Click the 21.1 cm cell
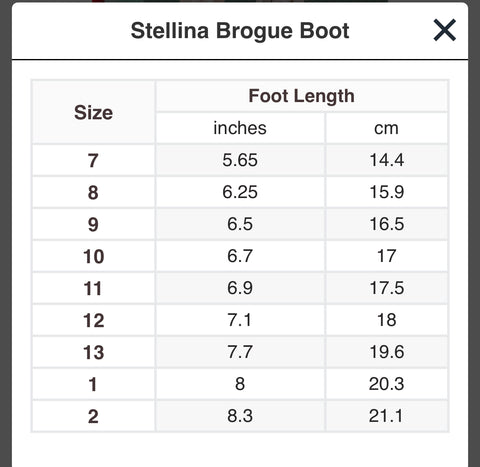 click(x=386, y=416)
